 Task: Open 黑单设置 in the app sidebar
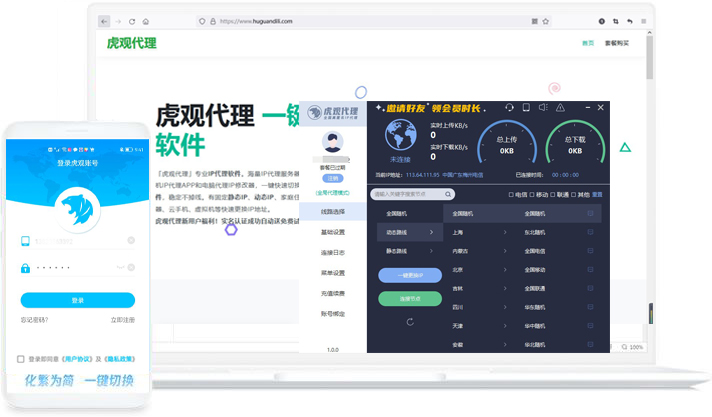(x=333, y=273)
